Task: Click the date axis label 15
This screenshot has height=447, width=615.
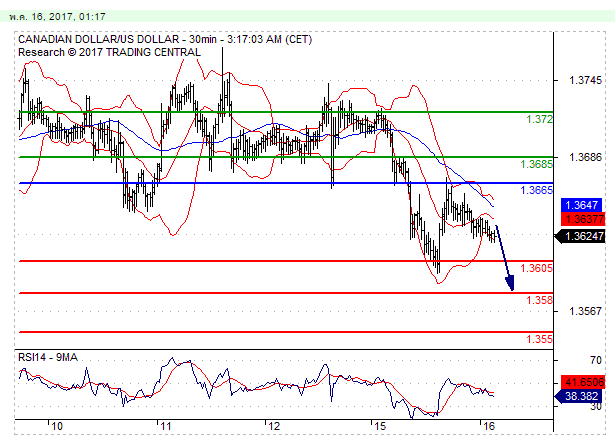Action: [x=380, y=426]
